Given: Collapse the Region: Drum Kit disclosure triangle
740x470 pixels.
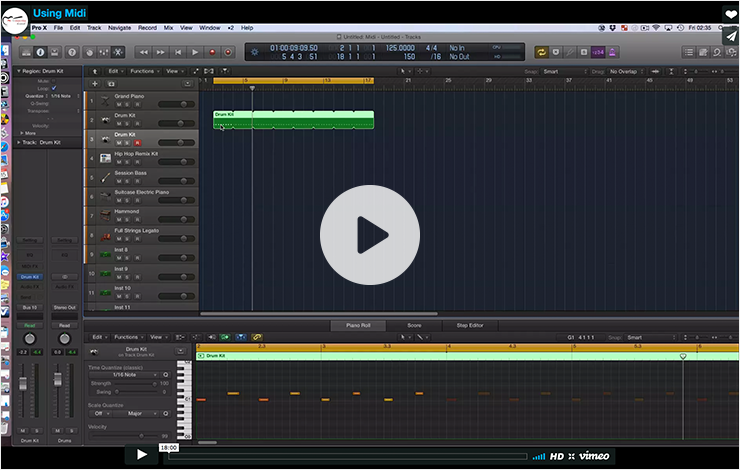Looking at the screenshot, I should (x=19, y=71).
